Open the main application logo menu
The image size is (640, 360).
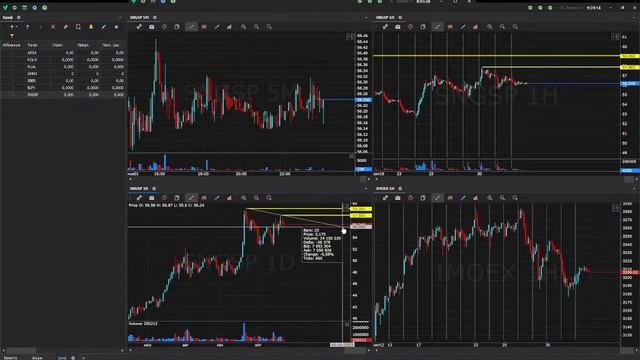[x=5, y=7]
